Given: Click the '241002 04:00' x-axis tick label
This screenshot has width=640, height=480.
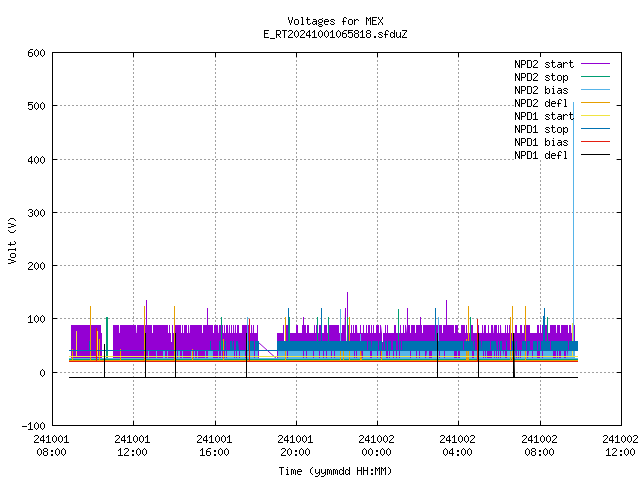Looking at the screenshot, I should 457,446.
